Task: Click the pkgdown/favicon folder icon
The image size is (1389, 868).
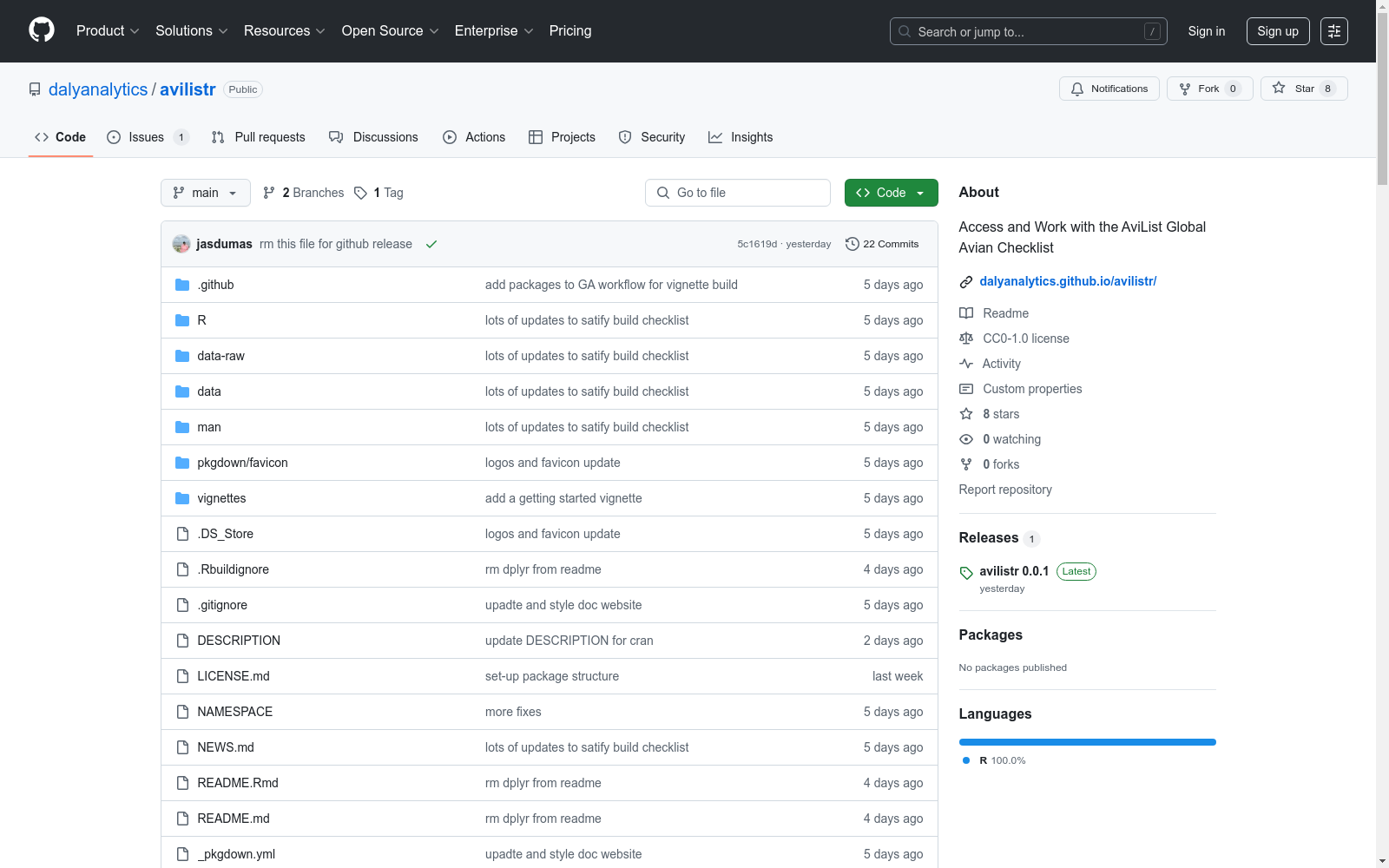Action: click(x=182, y=463)
